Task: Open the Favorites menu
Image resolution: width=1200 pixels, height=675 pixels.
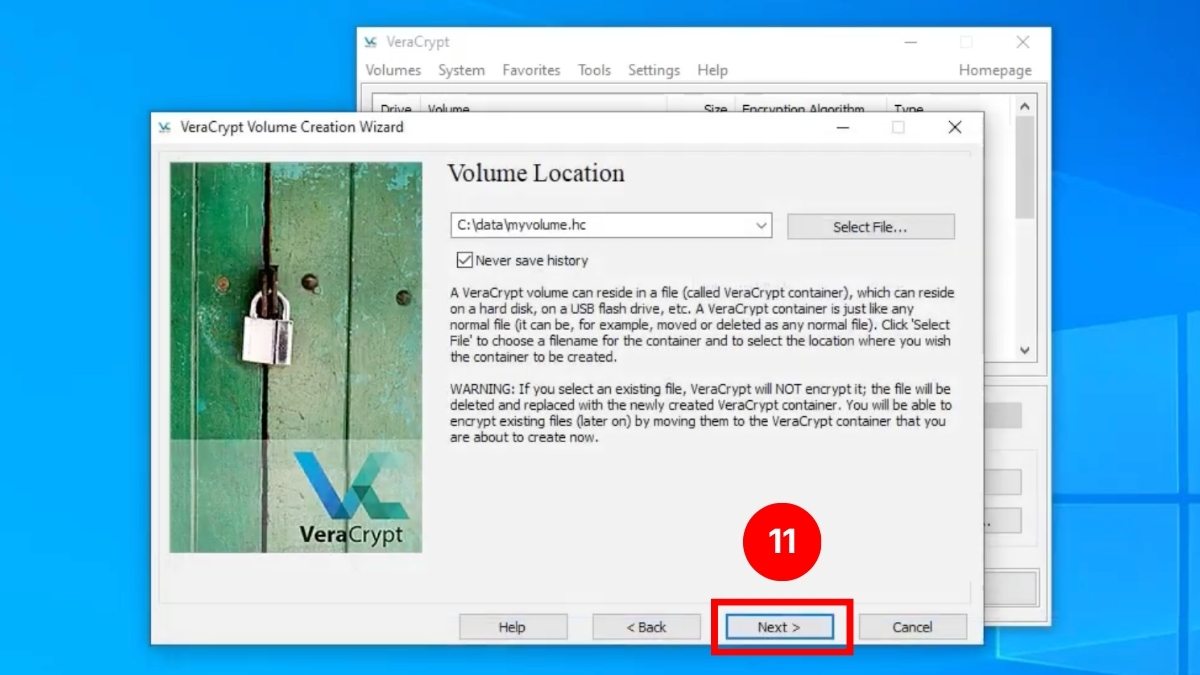Action: coord(531,70)
